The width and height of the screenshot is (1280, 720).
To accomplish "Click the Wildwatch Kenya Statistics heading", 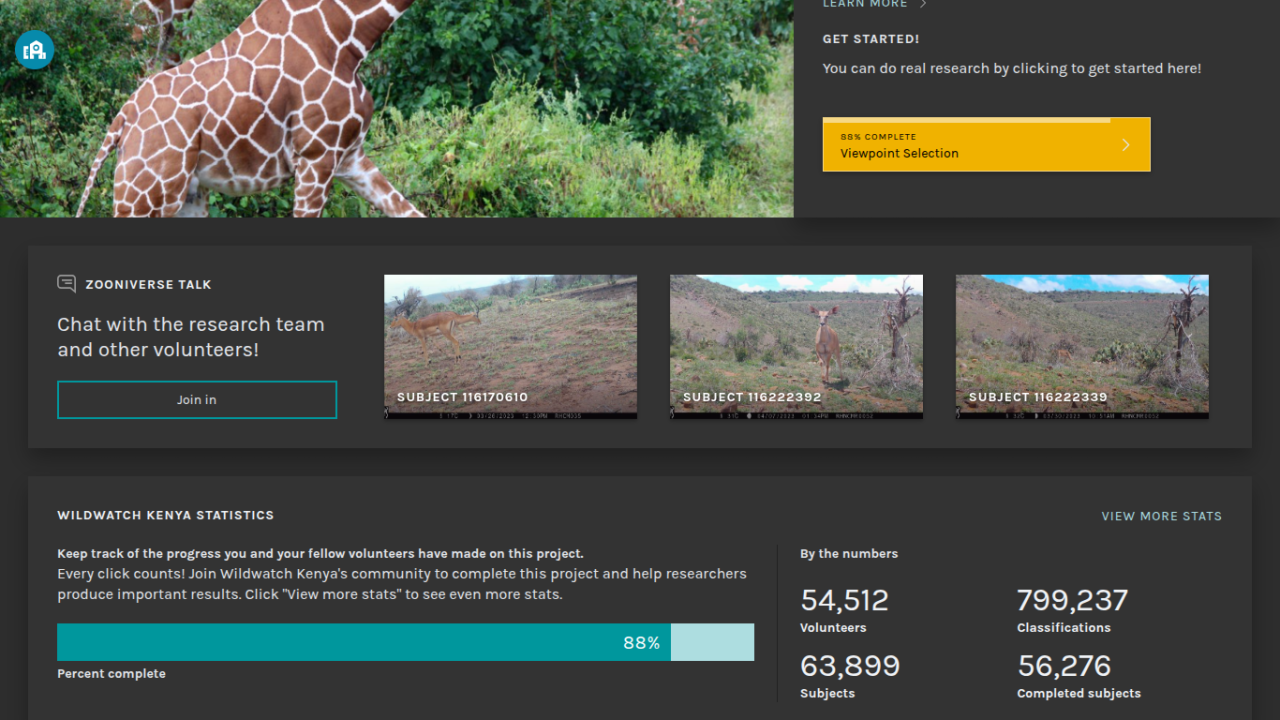I will point(165,516).
